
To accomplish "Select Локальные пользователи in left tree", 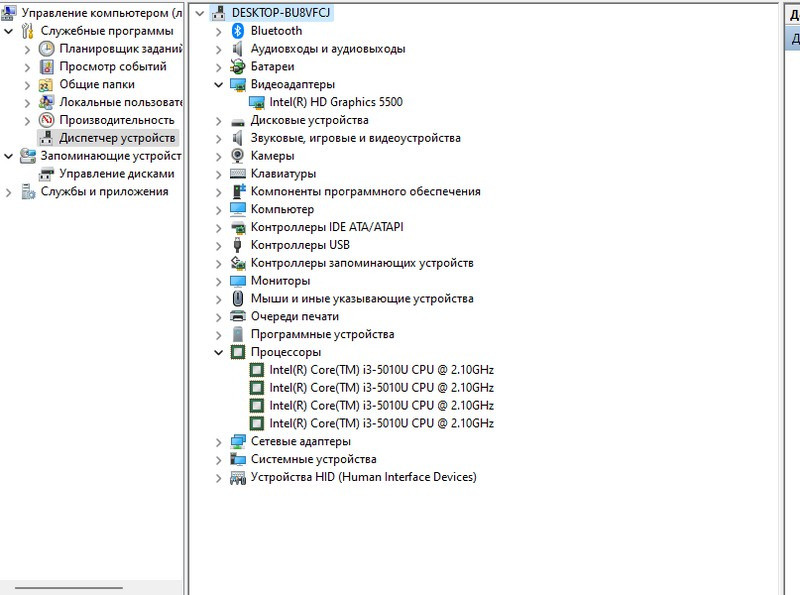I will [x=120, y=102].
